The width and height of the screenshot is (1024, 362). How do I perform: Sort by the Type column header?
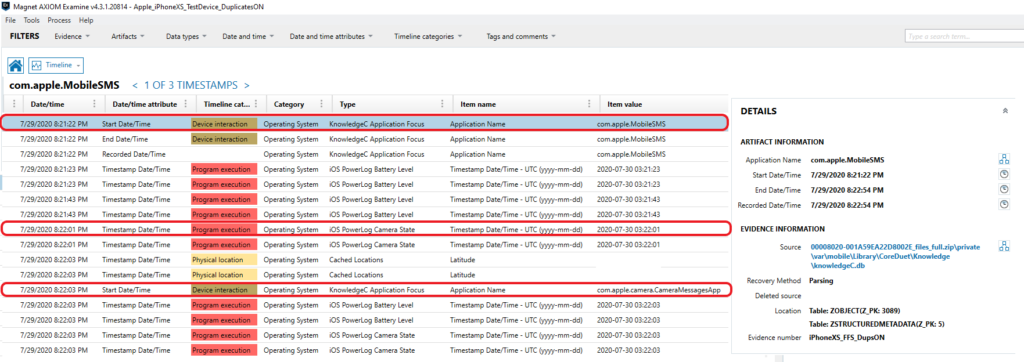(x=347, y=104)
